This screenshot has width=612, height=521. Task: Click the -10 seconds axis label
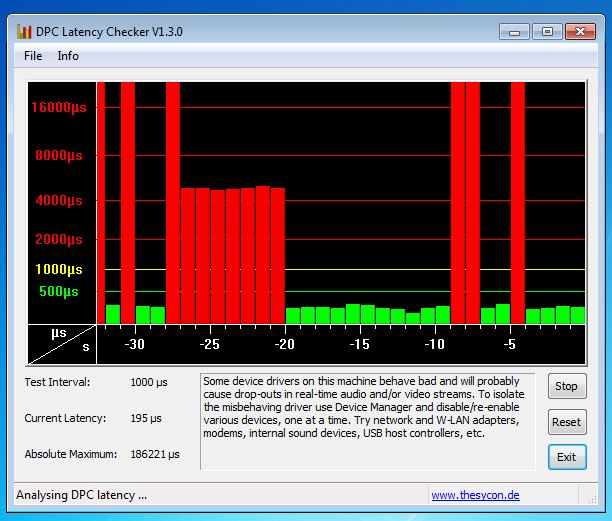click(434, 344)
